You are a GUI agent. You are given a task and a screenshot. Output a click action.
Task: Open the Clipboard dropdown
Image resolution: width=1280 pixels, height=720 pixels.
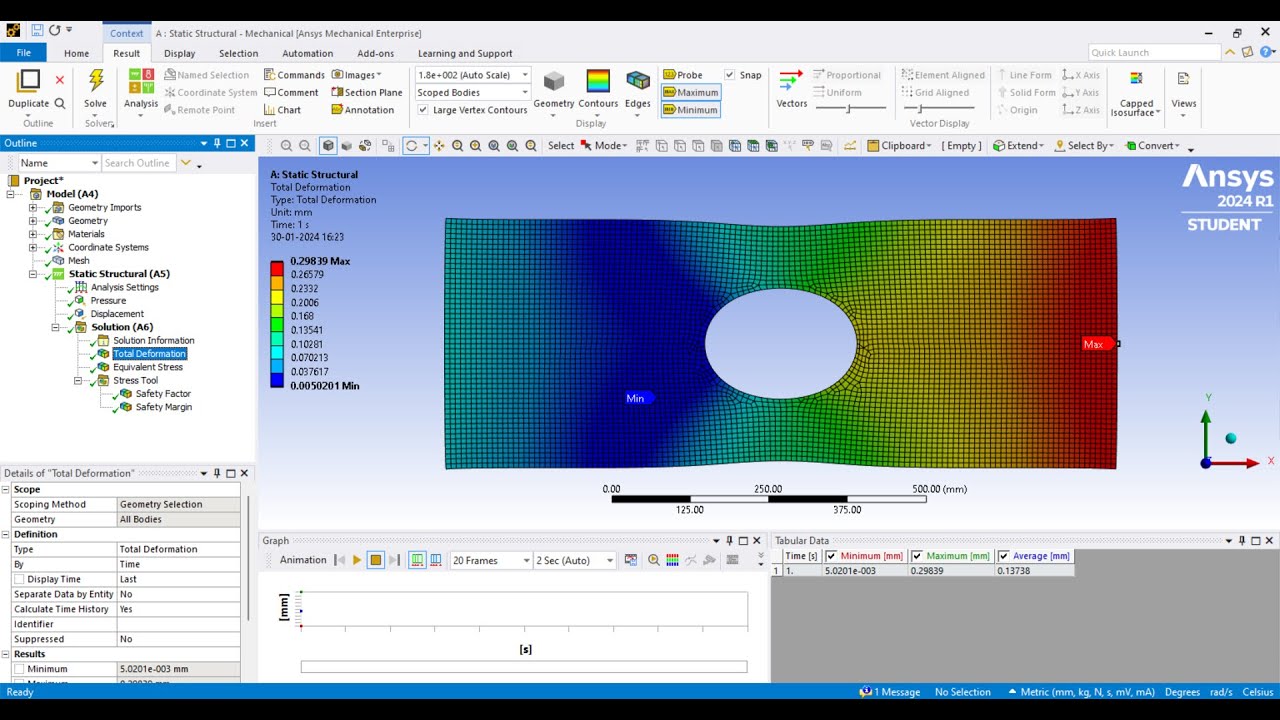[899, 146]
